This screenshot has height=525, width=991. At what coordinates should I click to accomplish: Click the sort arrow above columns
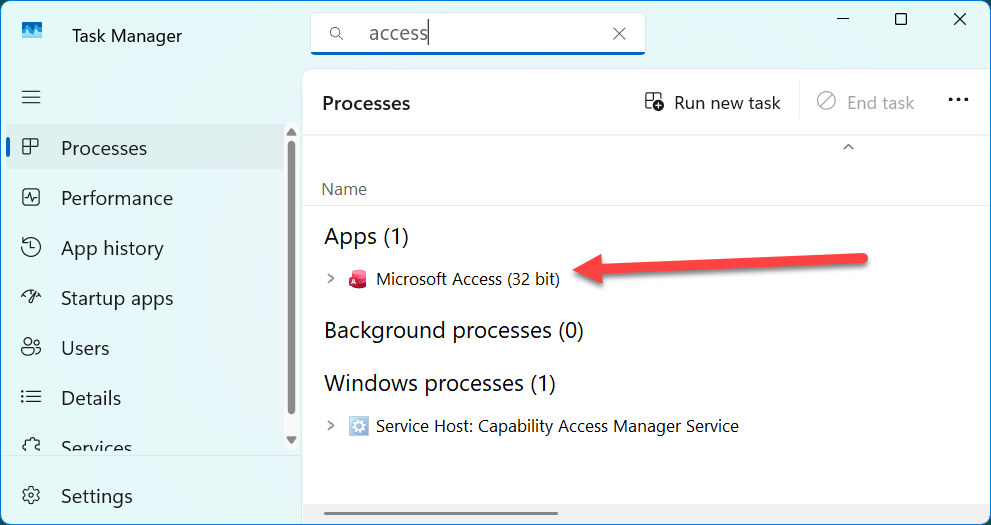(x=849, y=147)
